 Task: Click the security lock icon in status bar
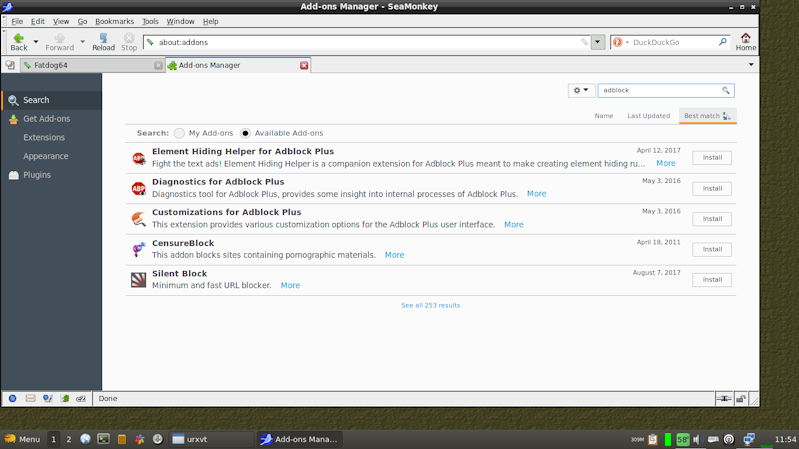click(x=741, y=399)
